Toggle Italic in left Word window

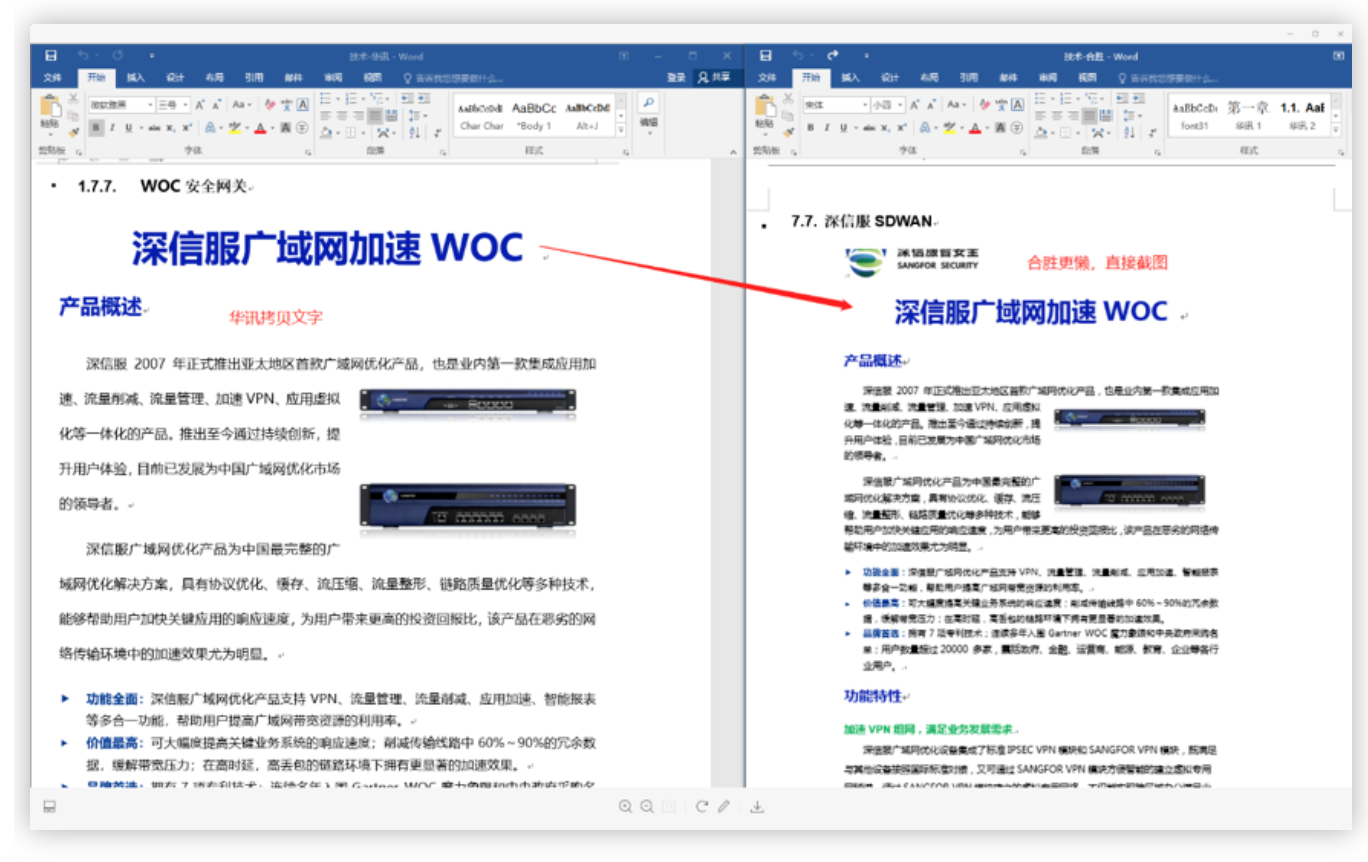tap(113, 128)
